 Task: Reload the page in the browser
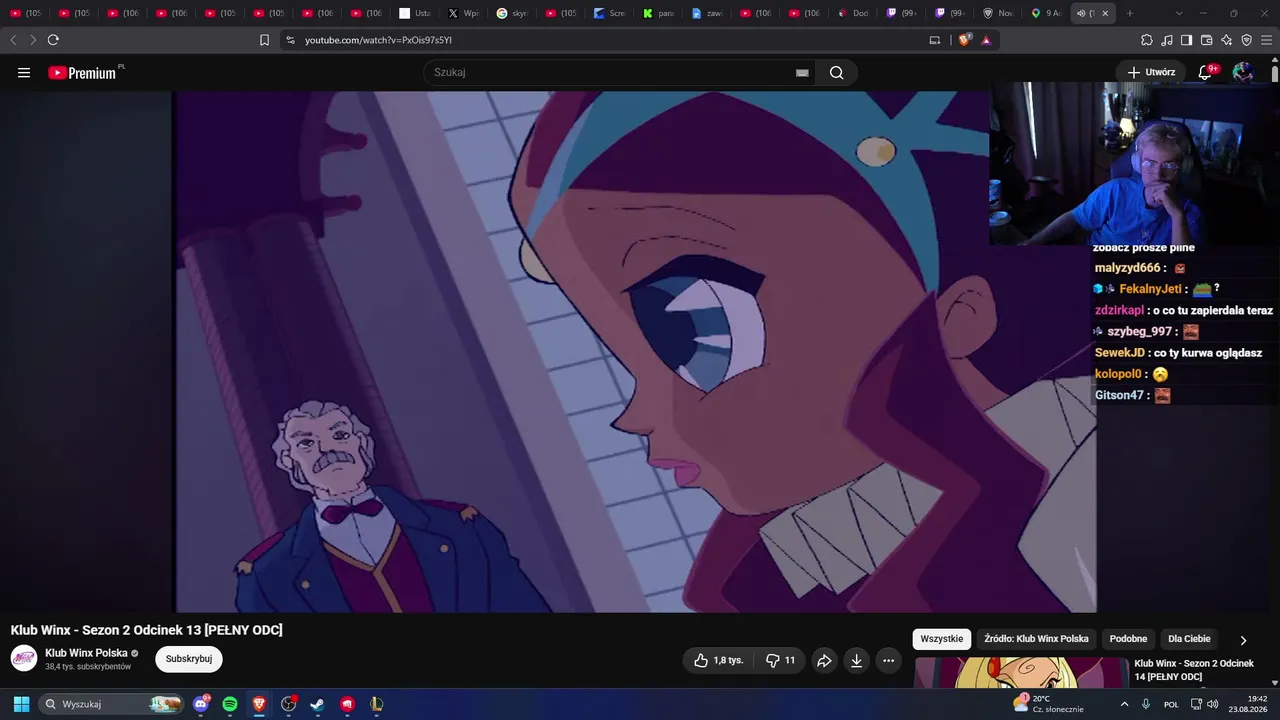53,40
